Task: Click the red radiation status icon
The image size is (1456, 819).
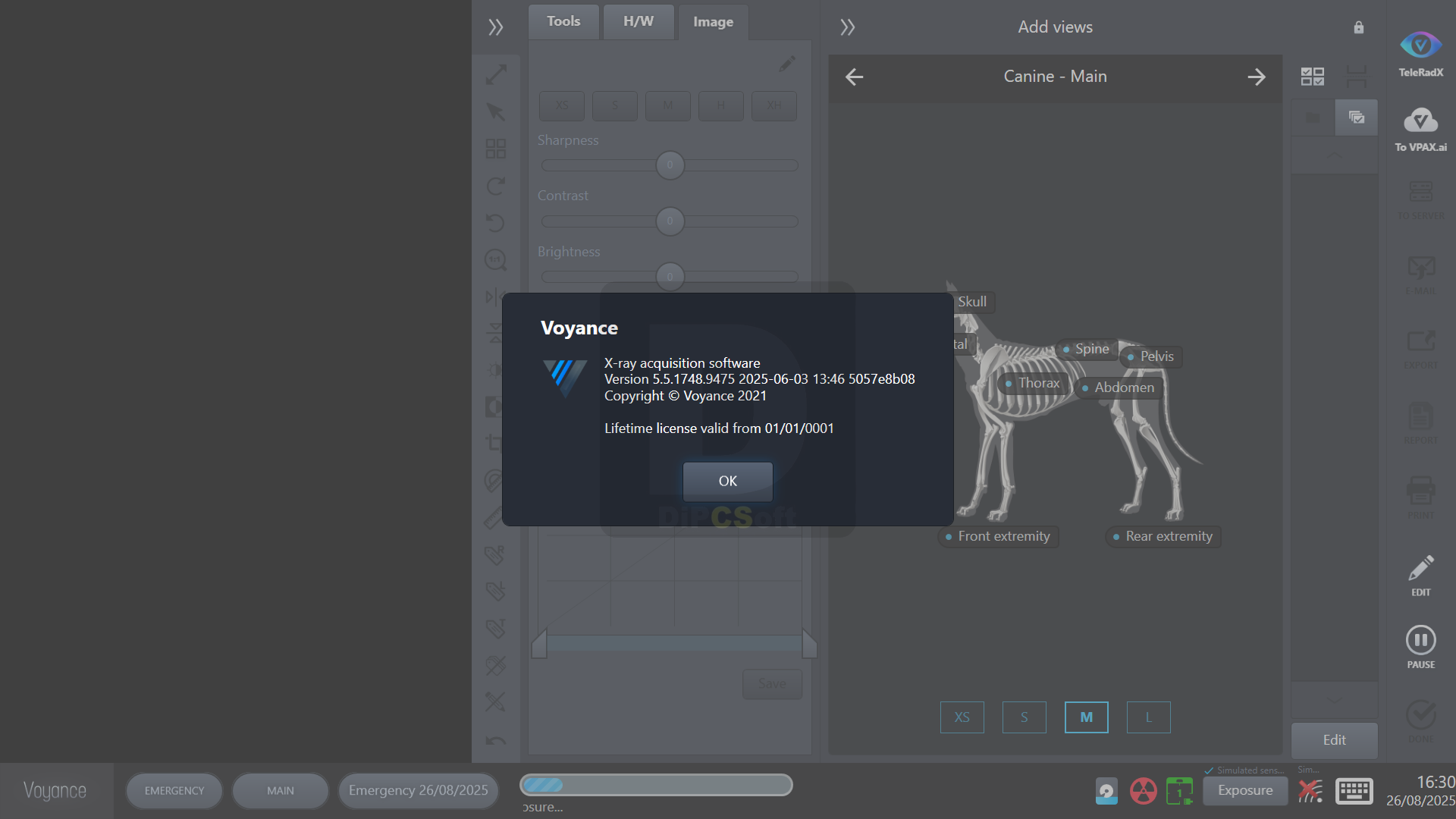Action: (x=1143, y=791)
